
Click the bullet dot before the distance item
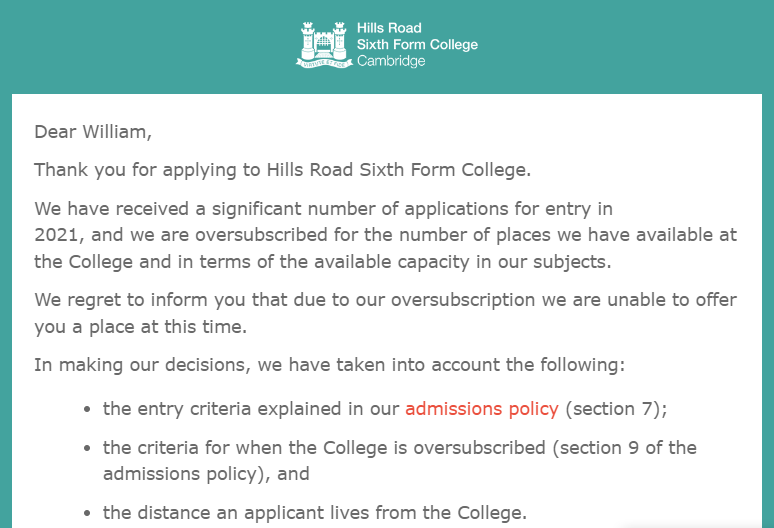(x=89, y=514)
